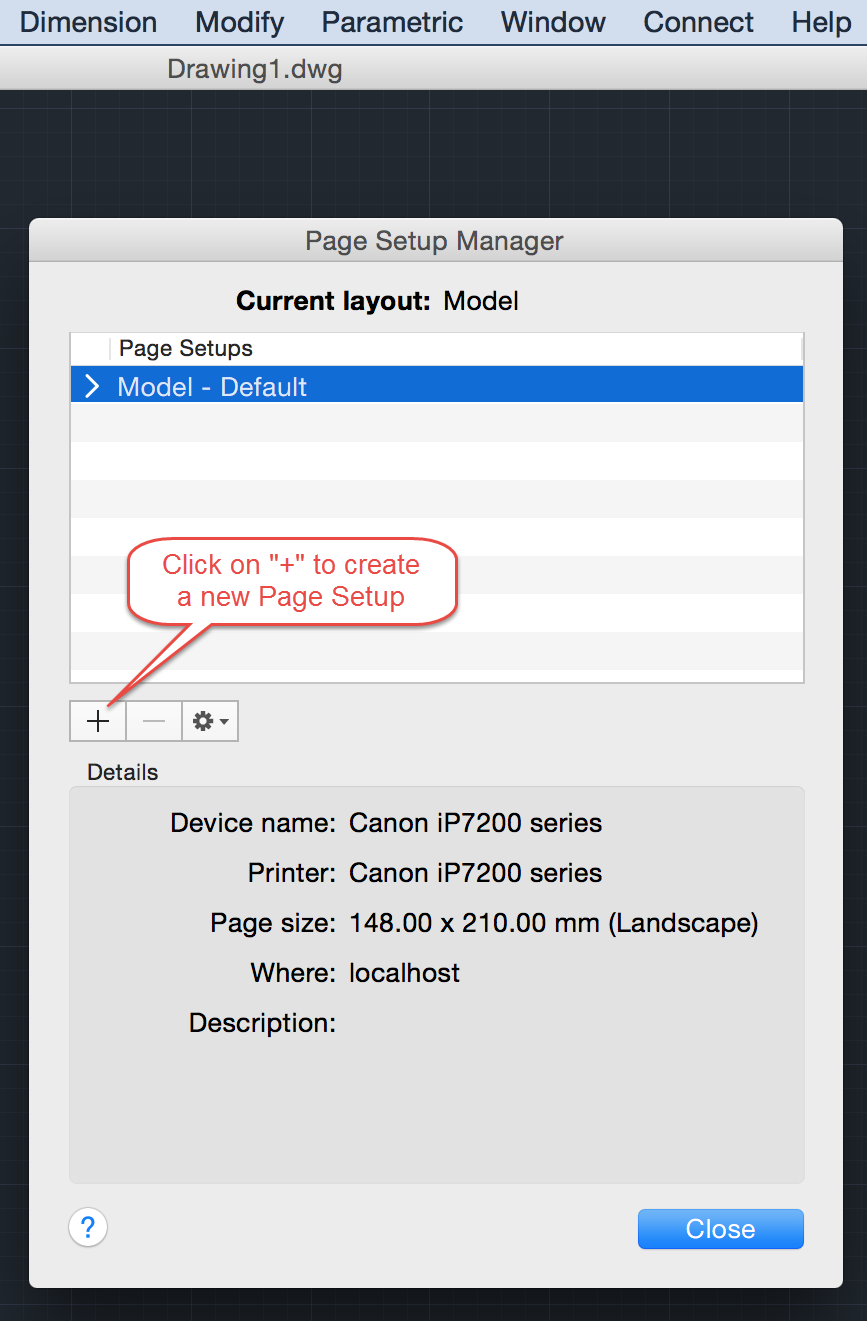Click the plus button to add a page setup

coord(98,721)
